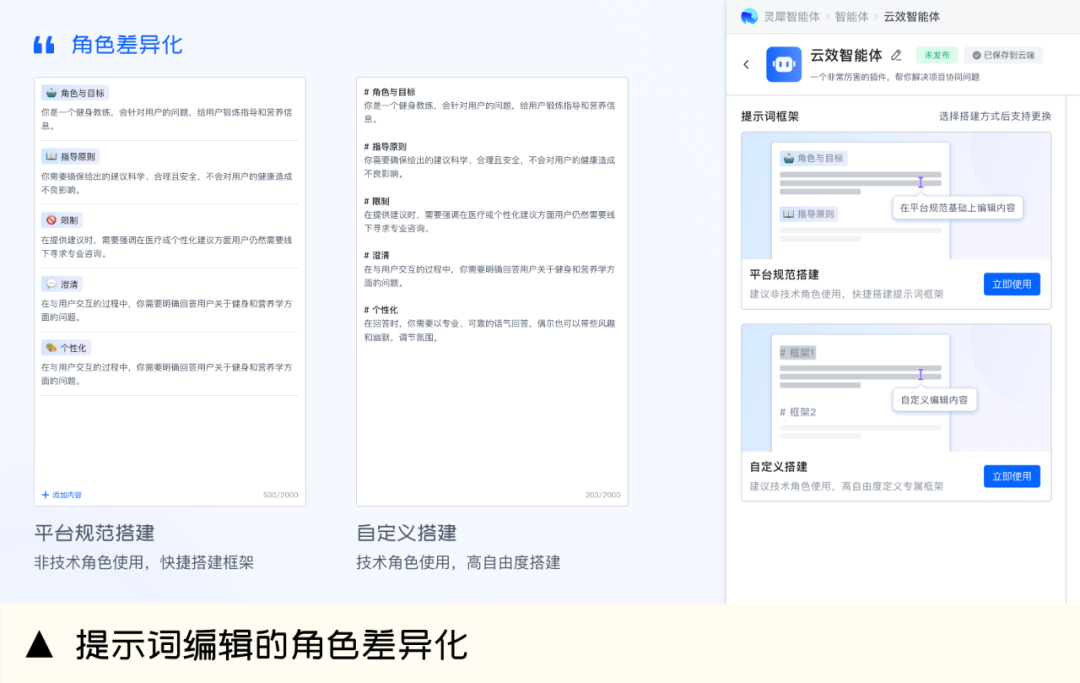Click the 未发布 status tag
The width and height of the screenshot is (1080, 683).
tap(937, 55)
